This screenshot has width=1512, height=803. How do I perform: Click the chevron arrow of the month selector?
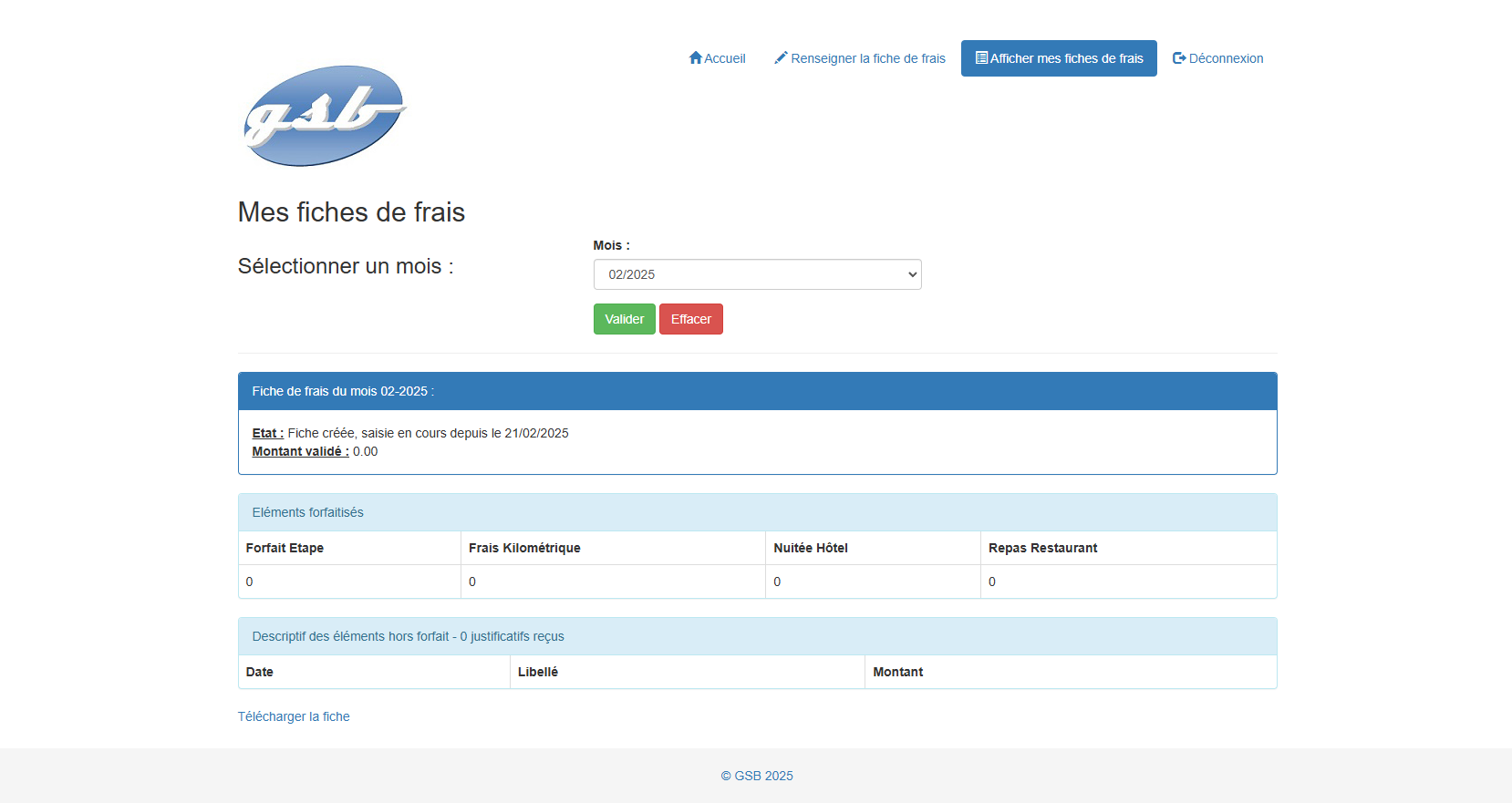tap(912, 274)
